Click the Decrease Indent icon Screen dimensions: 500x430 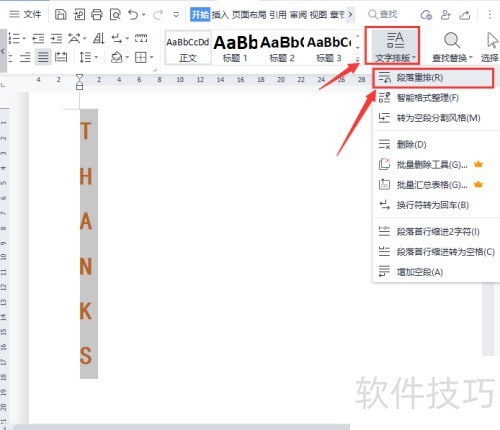pyautogui.click(x=38, y=39)
